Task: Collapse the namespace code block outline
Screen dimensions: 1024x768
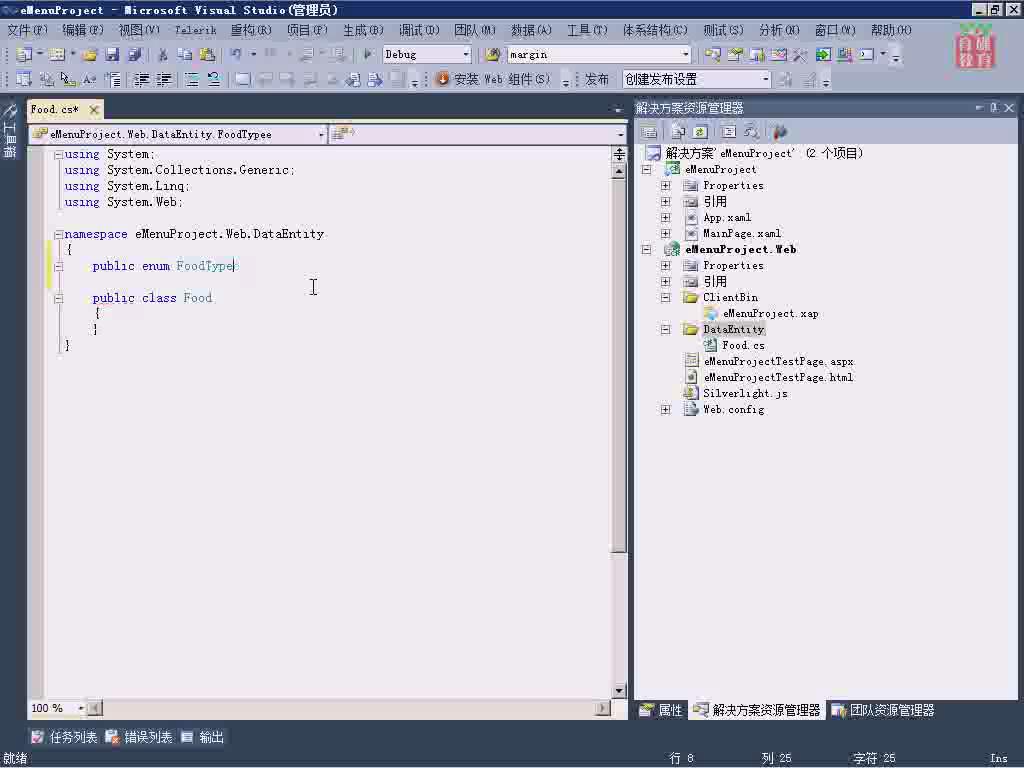Action: pyautogui.click(x=59, y=234)
